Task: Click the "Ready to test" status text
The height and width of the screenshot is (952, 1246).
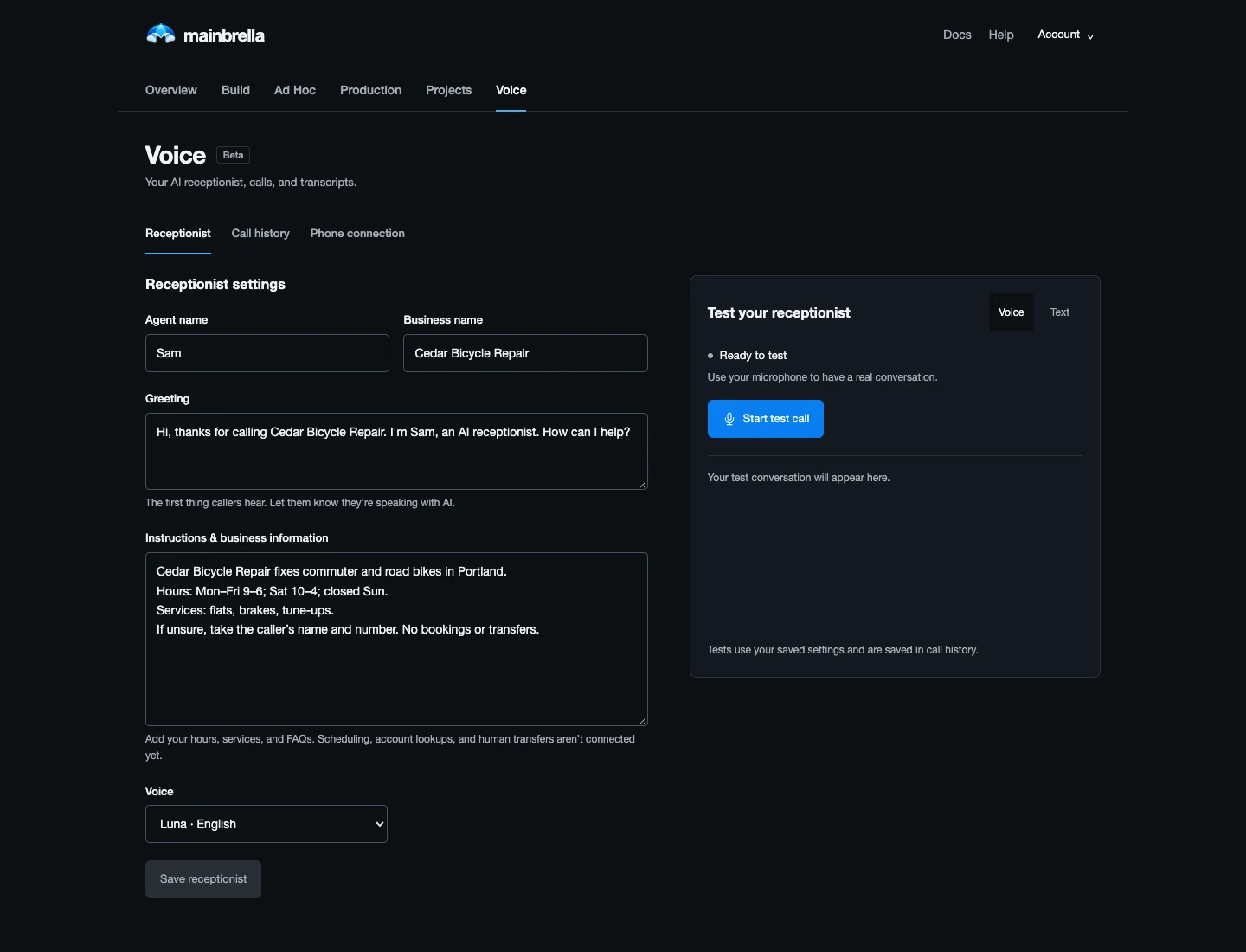Action: (753, 356)
